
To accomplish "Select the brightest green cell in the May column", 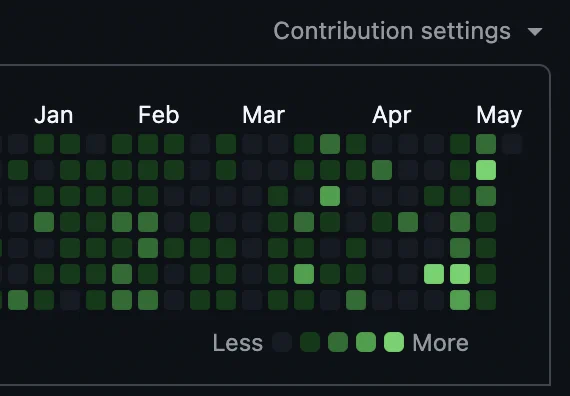I will coord(486,170).
